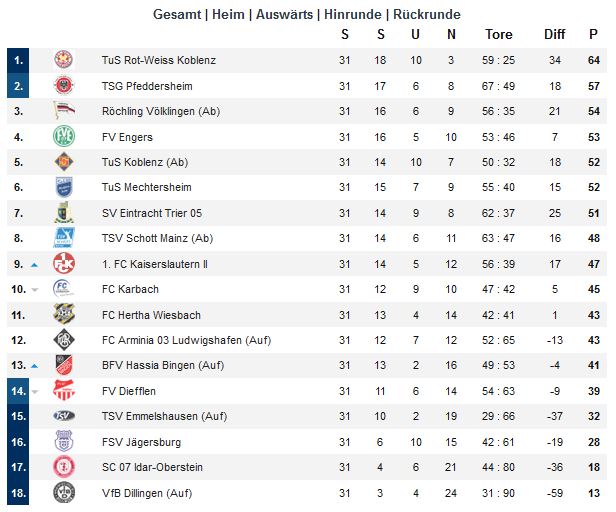Viewport: 616px width, 512px height.
Task: Click the blue rank 1 position box
Action: coord(19,60)
